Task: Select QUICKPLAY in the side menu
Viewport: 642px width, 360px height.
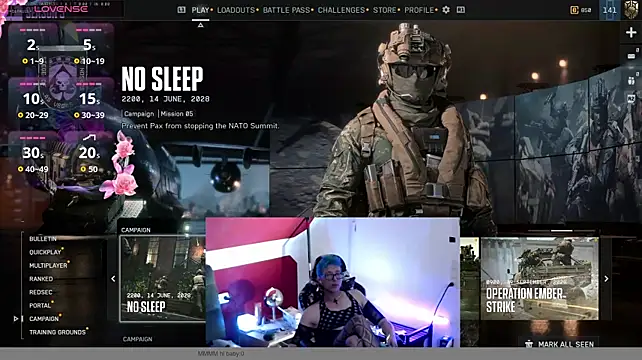Action: pyautogui.click(x=45, y=252)
